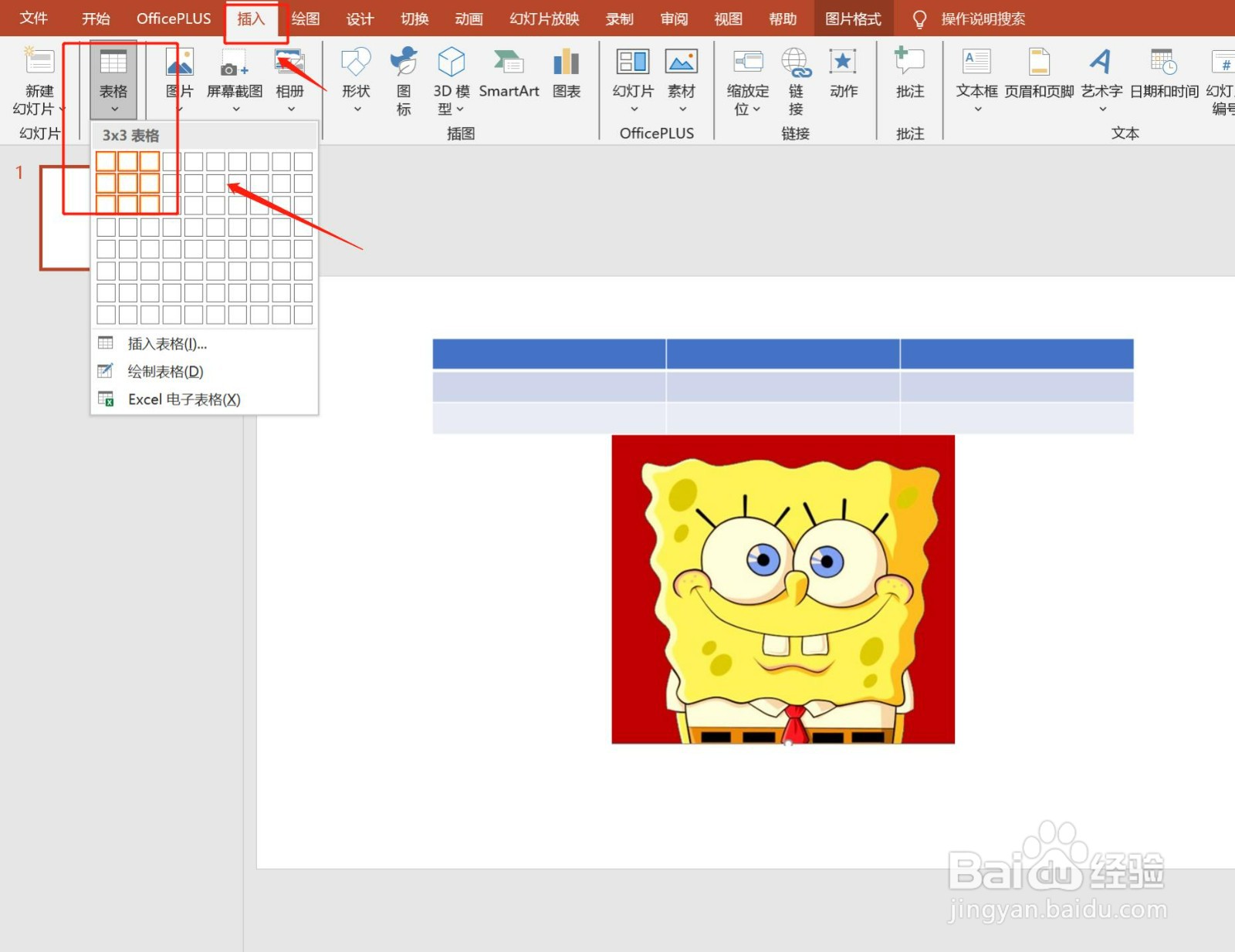This screenshot has width=1235, height=952.
Task: Click the Comment (批注) icon
Action: [x=910, y=62]
